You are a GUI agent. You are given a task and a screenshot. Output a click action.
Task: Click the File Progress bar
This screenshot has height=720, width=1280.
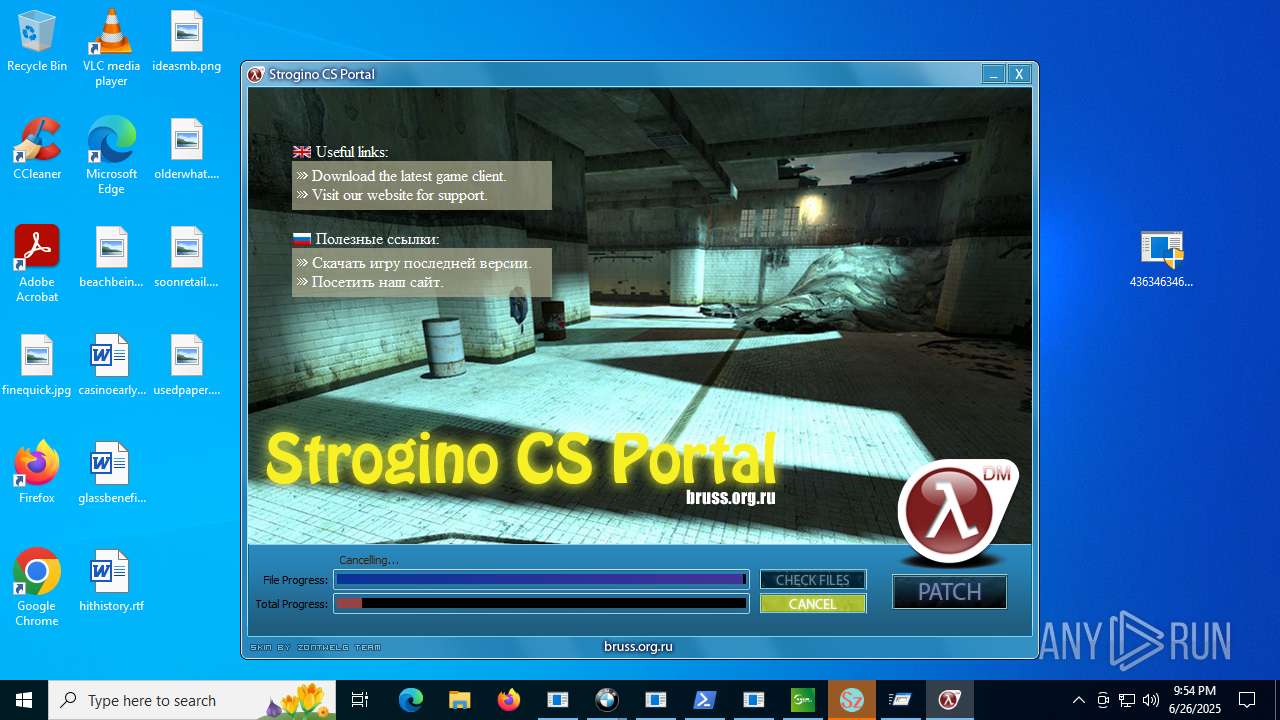coord(541,579)
